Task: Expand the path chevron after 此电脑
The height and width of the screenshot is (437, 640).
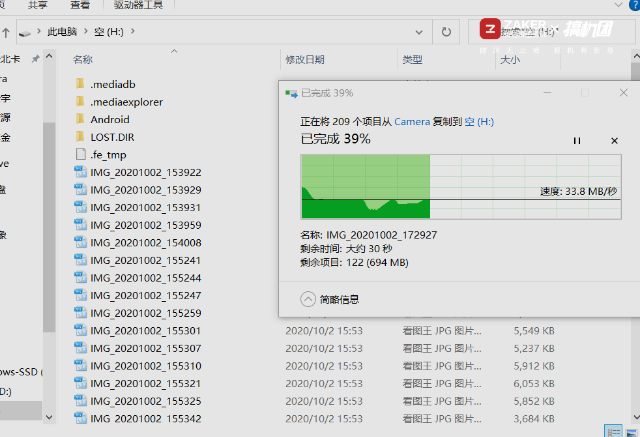Action: click(86, 31)
